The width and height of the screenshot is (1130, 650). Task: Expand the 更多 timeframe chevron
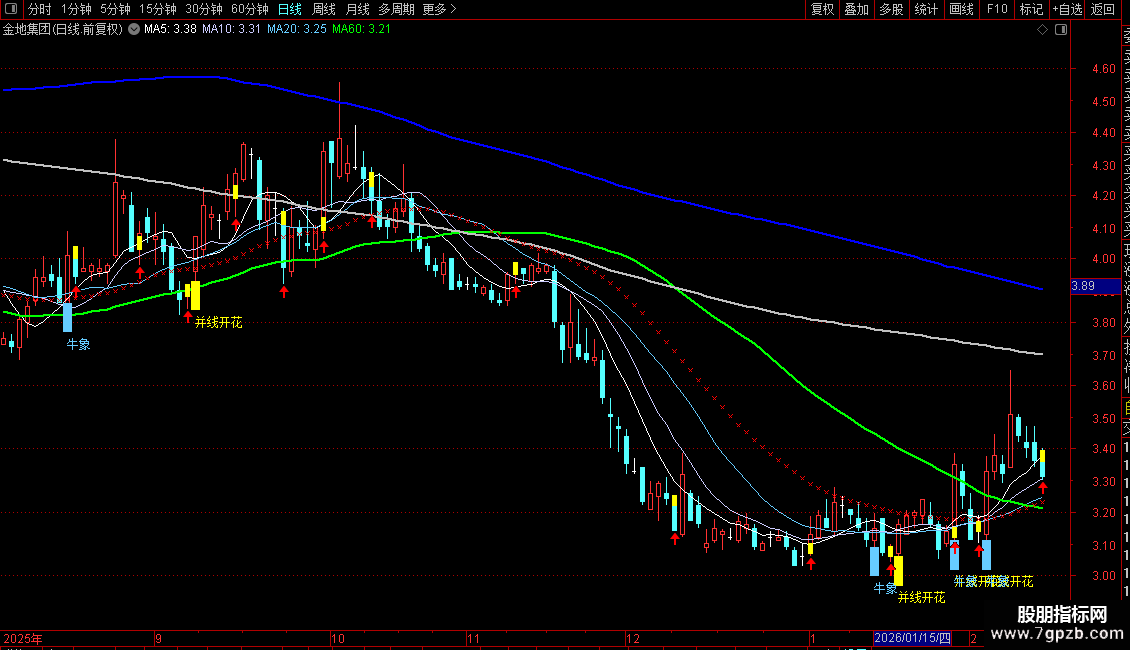(453, 9)
